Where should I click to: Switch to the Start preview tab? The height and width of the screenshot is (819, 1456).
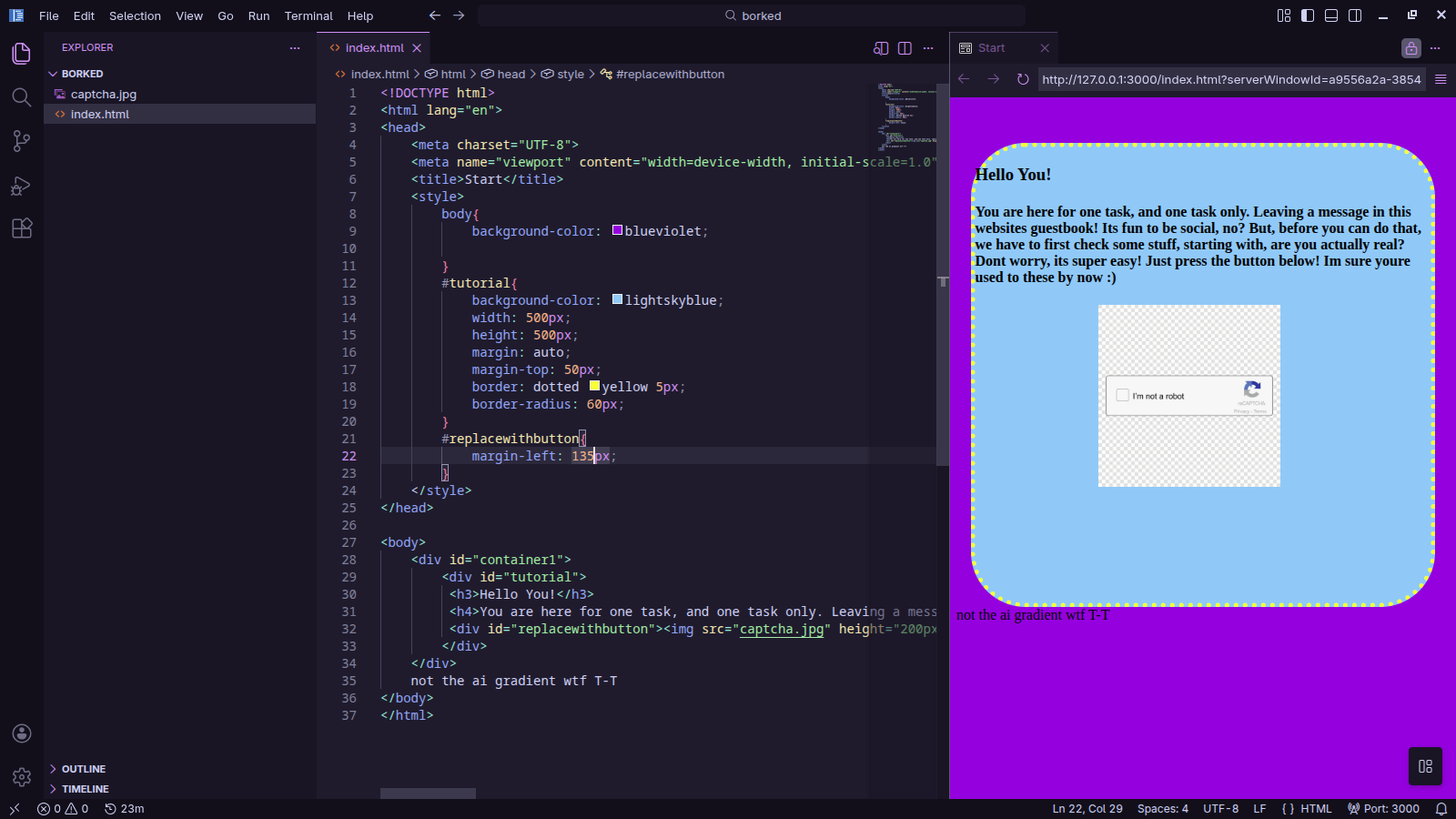coord(991,48)
